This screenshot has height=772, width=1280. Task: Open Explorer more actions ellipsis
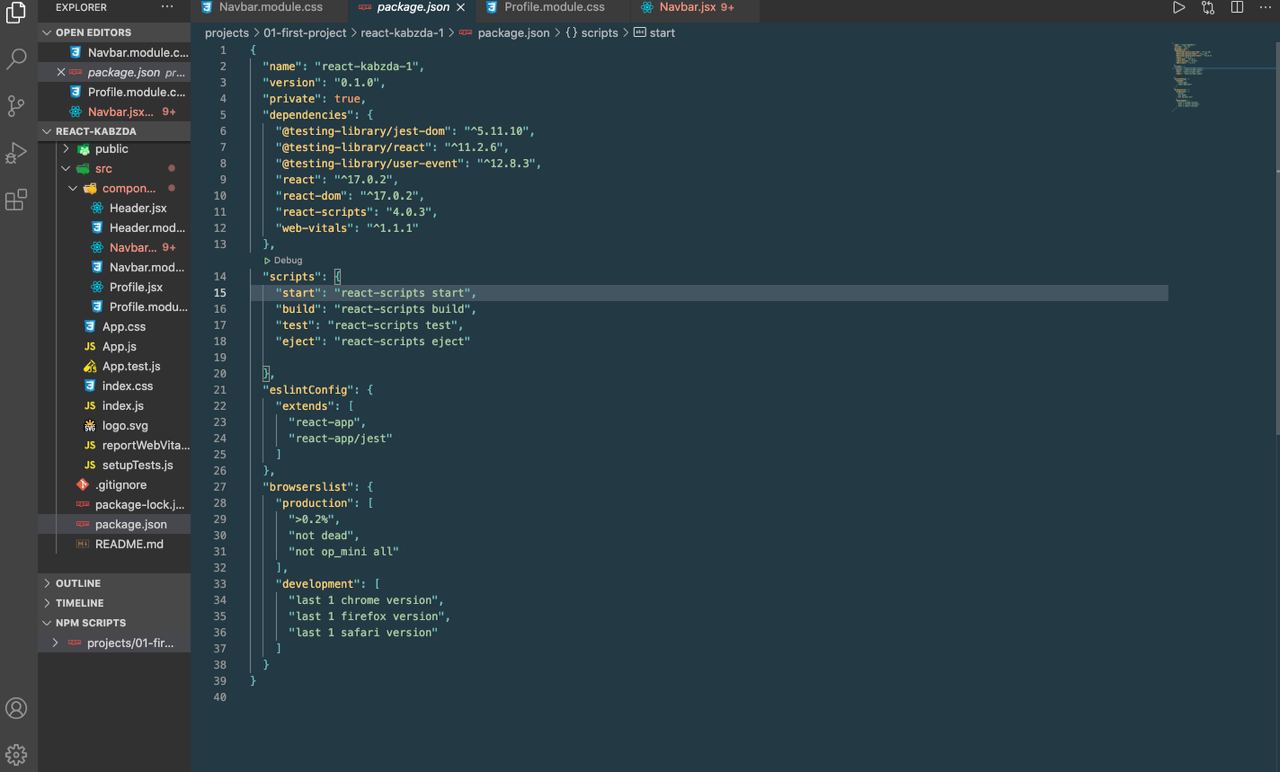click(167, 8)
